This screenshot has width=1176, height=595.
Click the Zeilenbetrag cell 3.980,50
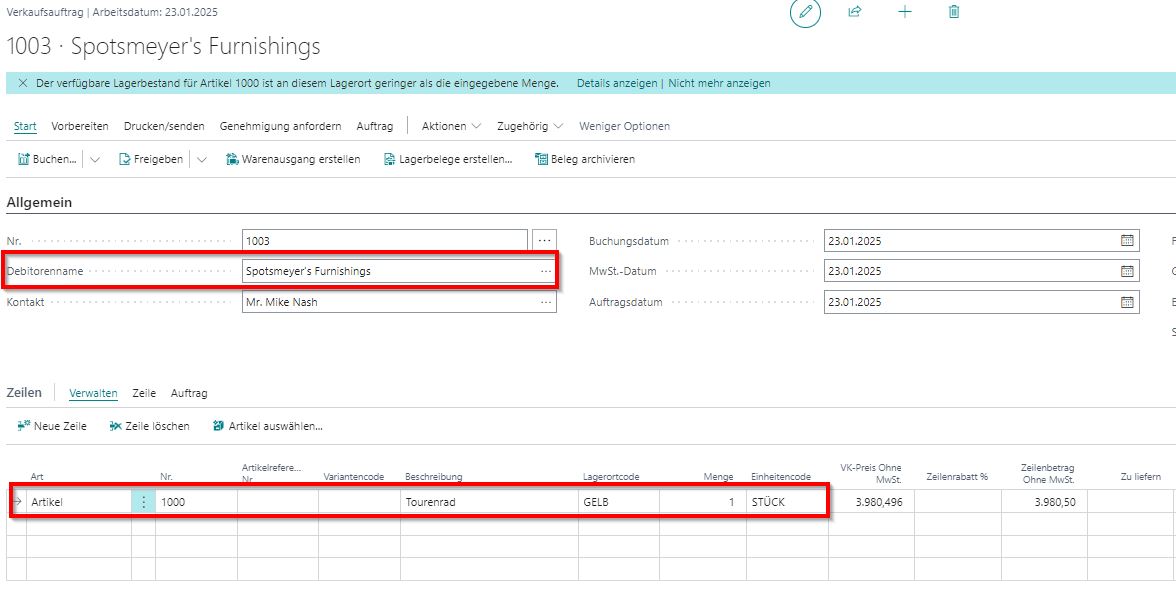click(1044, 502)
